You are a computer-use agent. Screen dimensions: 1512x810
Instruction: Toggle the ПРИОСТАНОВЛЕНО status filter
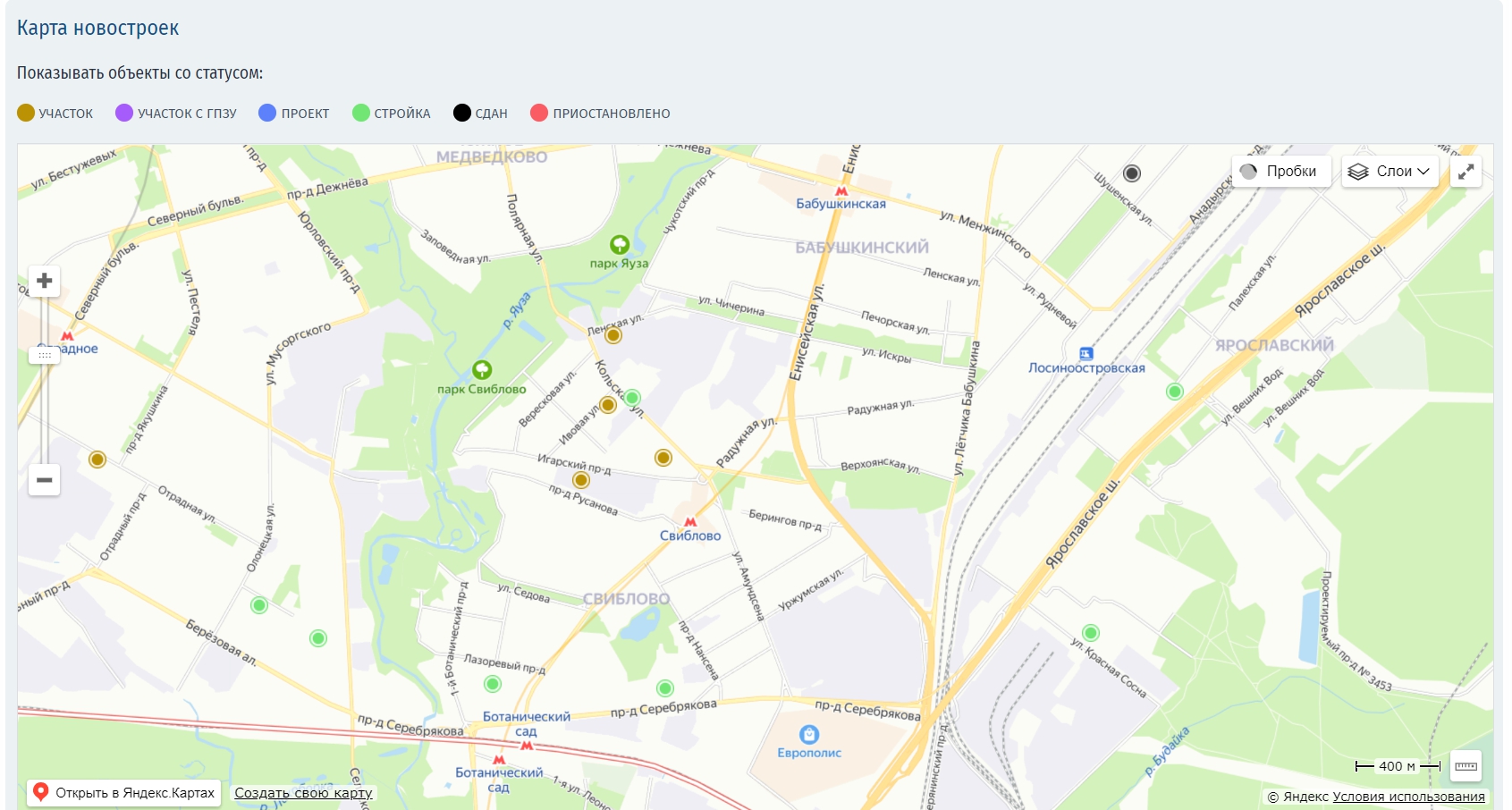pos(600,113)
